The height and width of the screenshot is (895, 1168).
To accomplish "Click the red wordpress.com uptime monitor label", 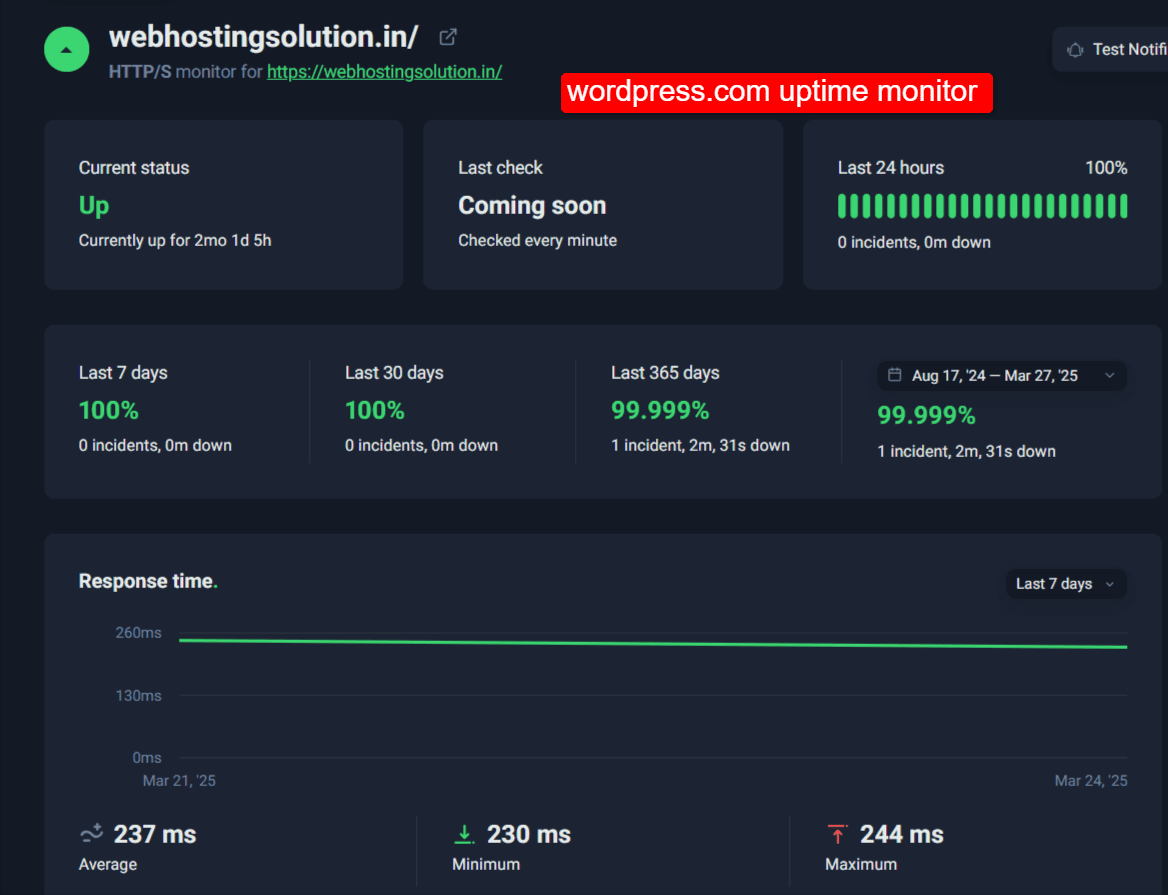I will pyautogui.click(x=776, y=92).
